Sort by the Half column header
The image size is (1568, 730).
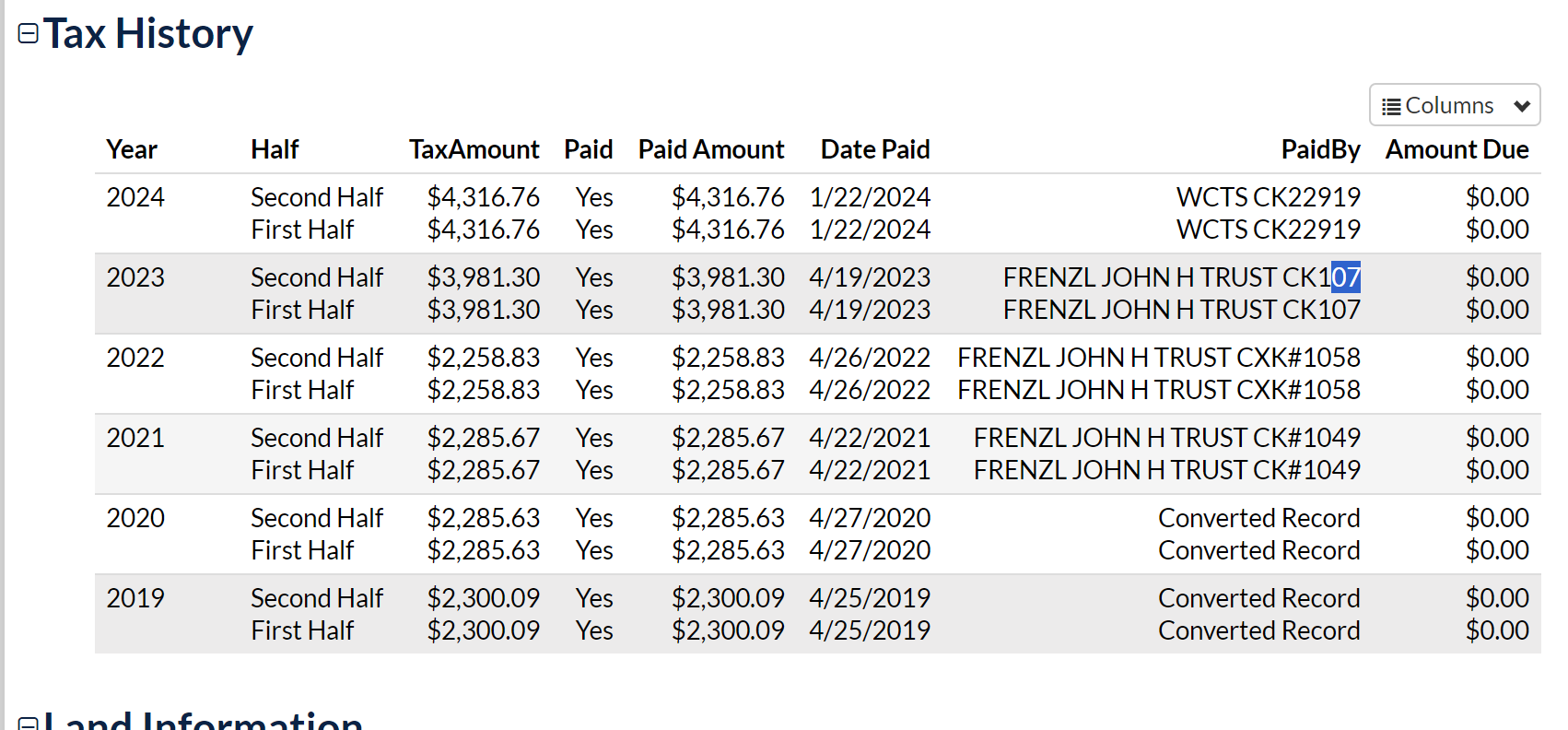click(275, 149)
